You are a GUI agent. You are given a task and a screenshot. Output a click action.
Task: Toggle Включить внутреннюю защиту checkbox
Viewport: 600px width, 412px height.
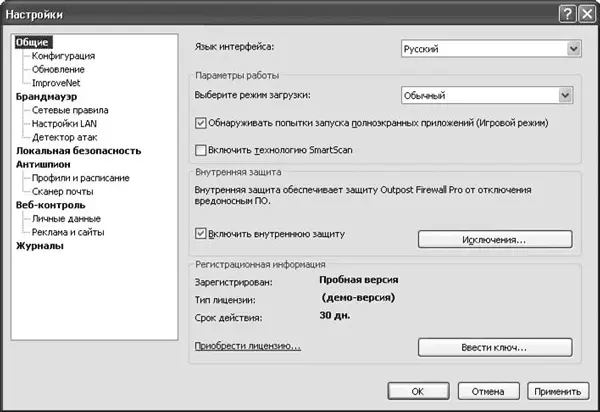(201, 234)
